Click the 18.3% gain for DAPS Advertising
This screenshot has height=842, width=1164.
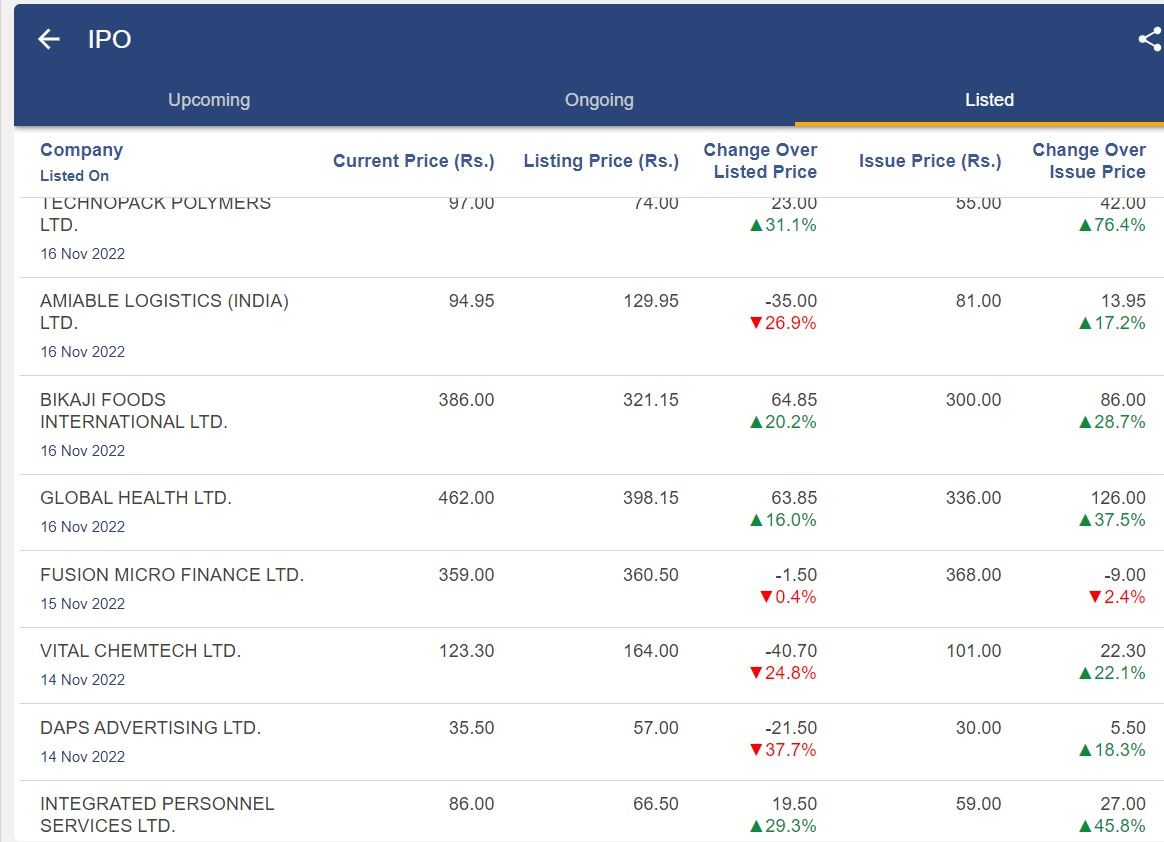click(x=1112, y=750)
